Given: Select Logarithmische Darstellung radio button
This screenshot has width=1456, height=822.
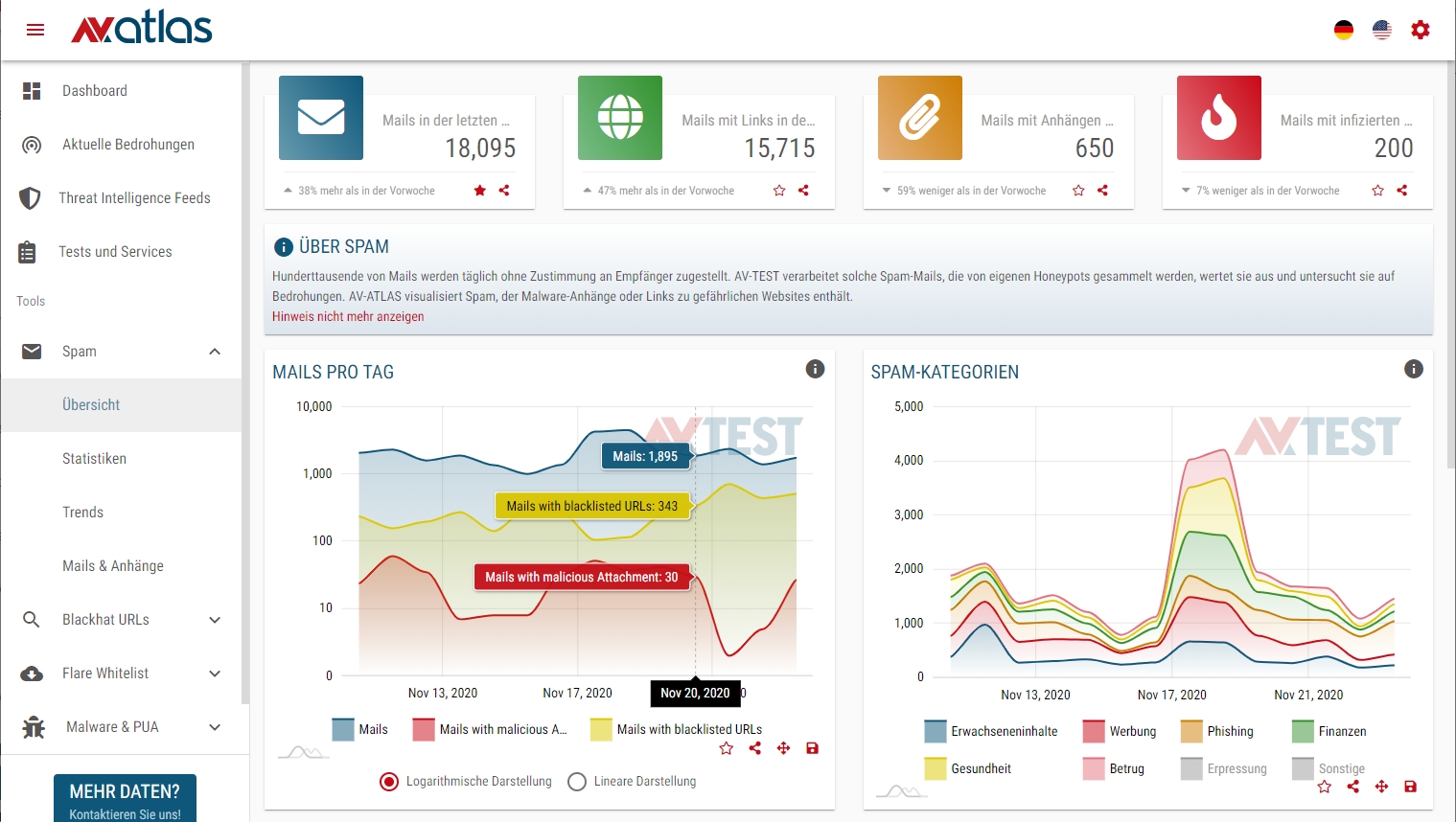Looking at the screenshot, I should (x=389, y=782).
